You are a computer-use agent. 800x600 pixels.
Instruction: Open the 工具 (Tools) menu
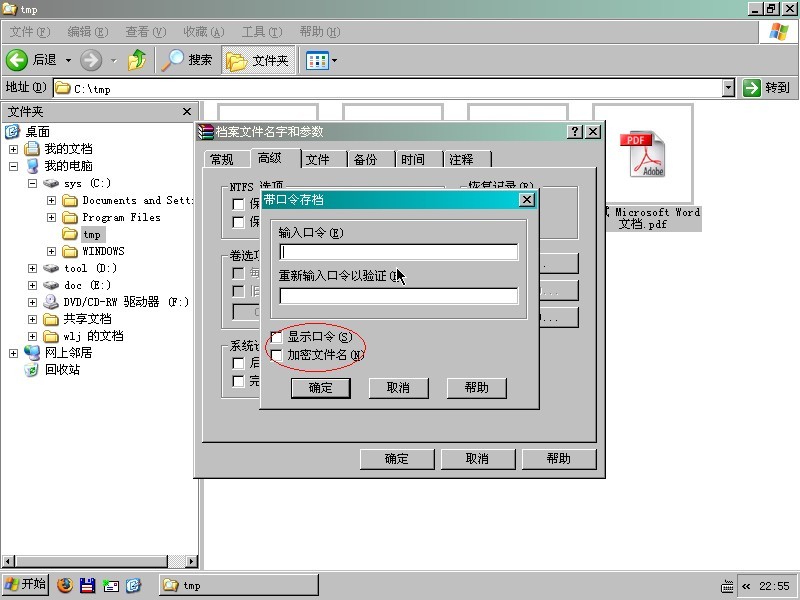point(260,32)
